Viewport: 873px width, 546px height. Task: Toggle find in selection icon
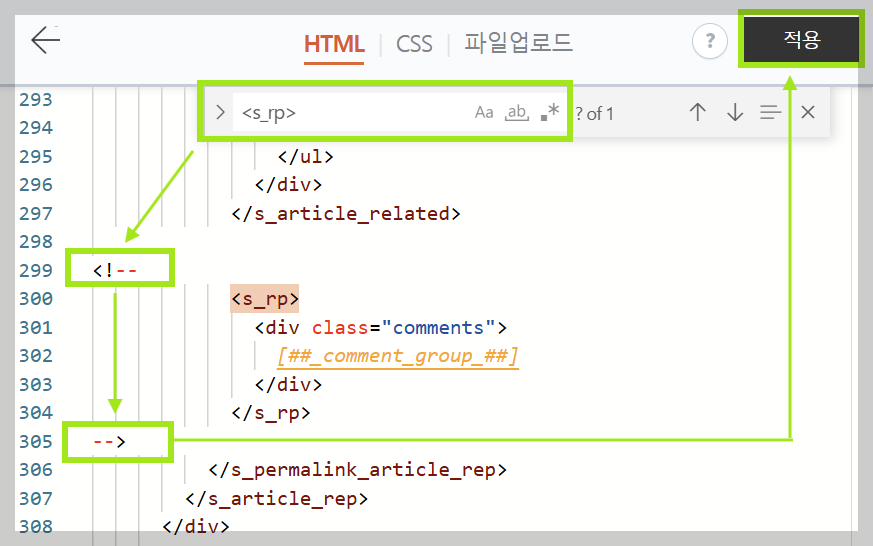[771, 112]
